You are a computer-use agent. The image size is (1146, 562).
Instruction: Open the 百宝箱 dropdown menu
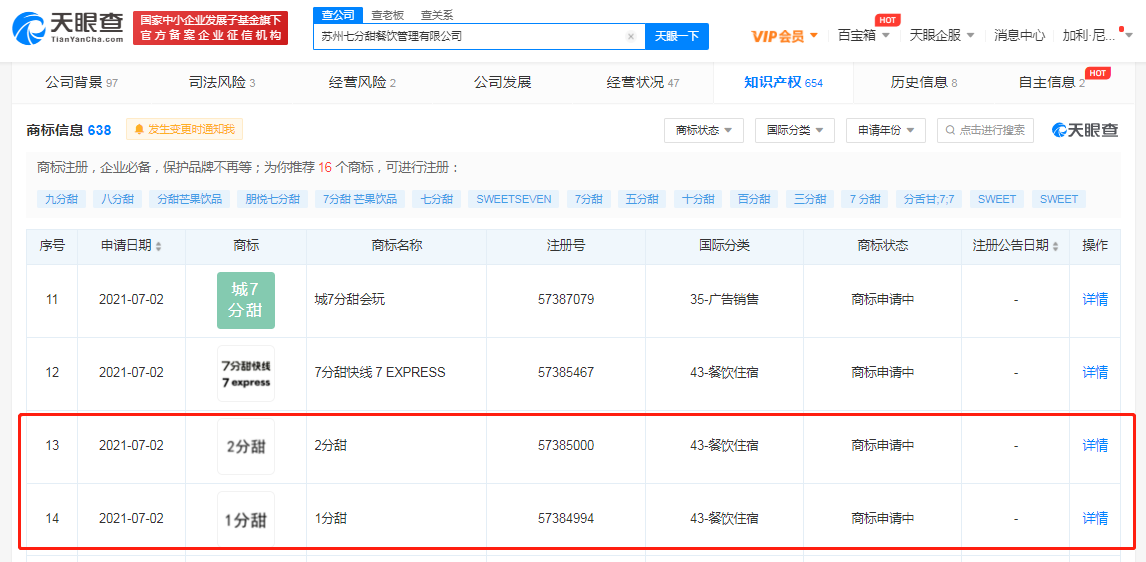(x=864, y=35)
